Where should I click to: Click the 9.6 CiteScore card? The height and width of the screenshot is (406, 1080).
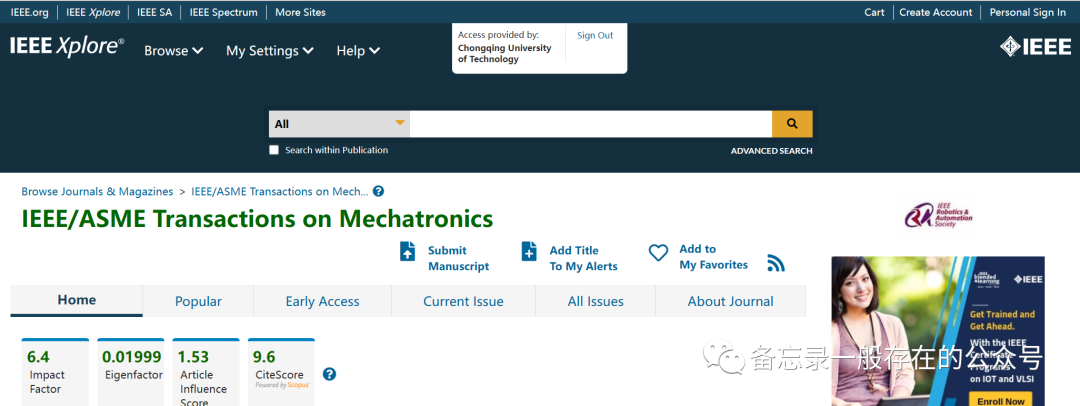pyautogui.click(x=281, y=372)
